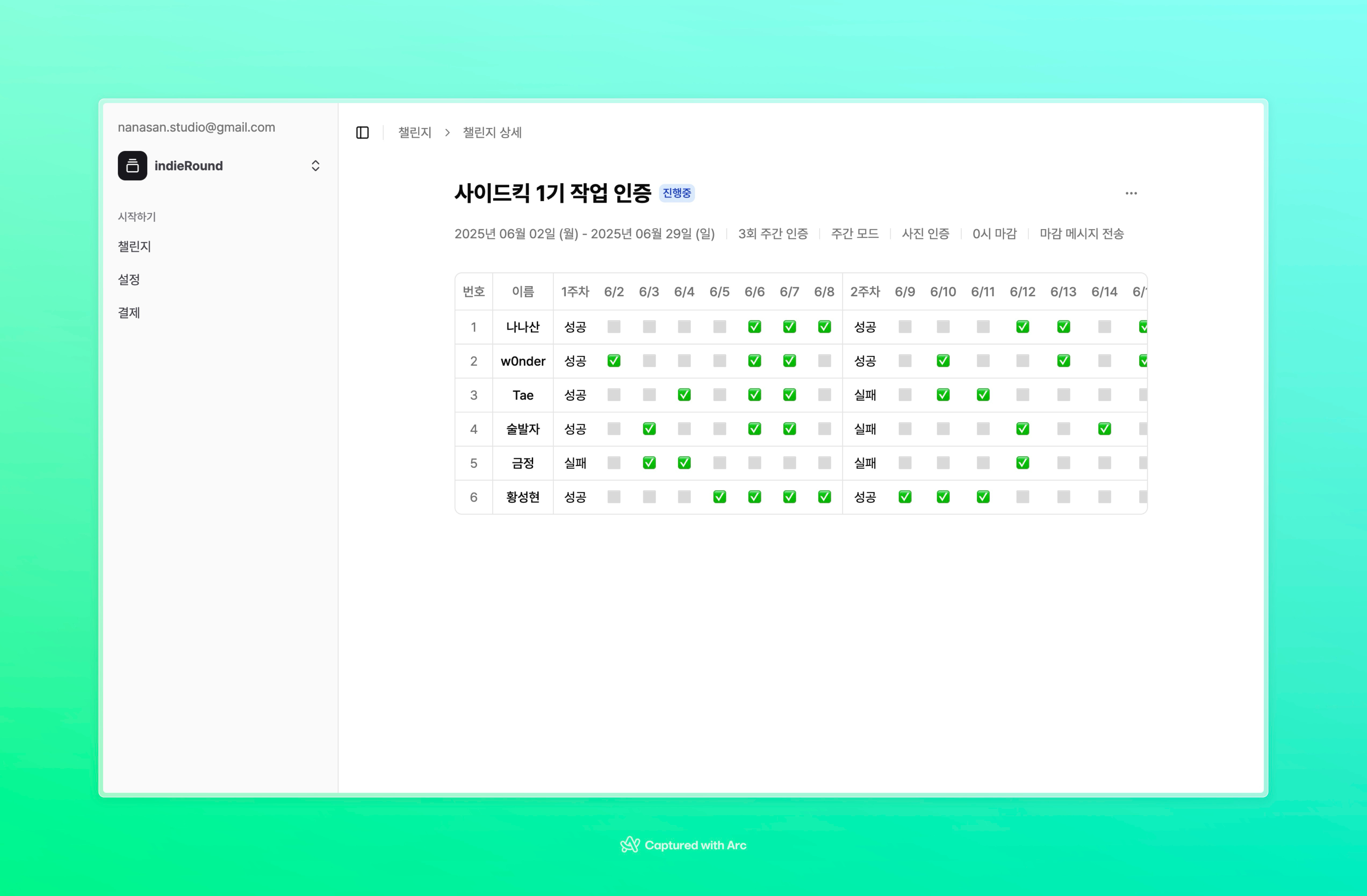The width and height of the screenshot is (1367, 896).
Task: Toggle the sidebar panel icon
Action: coord(362,133)
